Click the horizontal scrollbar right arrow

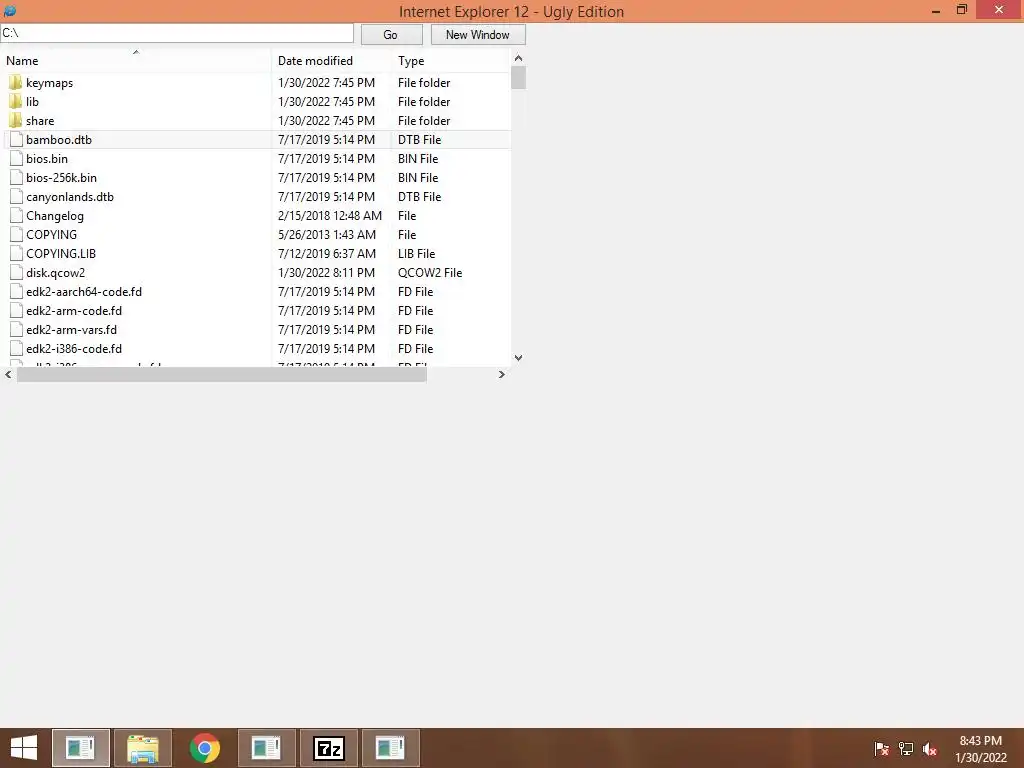[502, 374]
